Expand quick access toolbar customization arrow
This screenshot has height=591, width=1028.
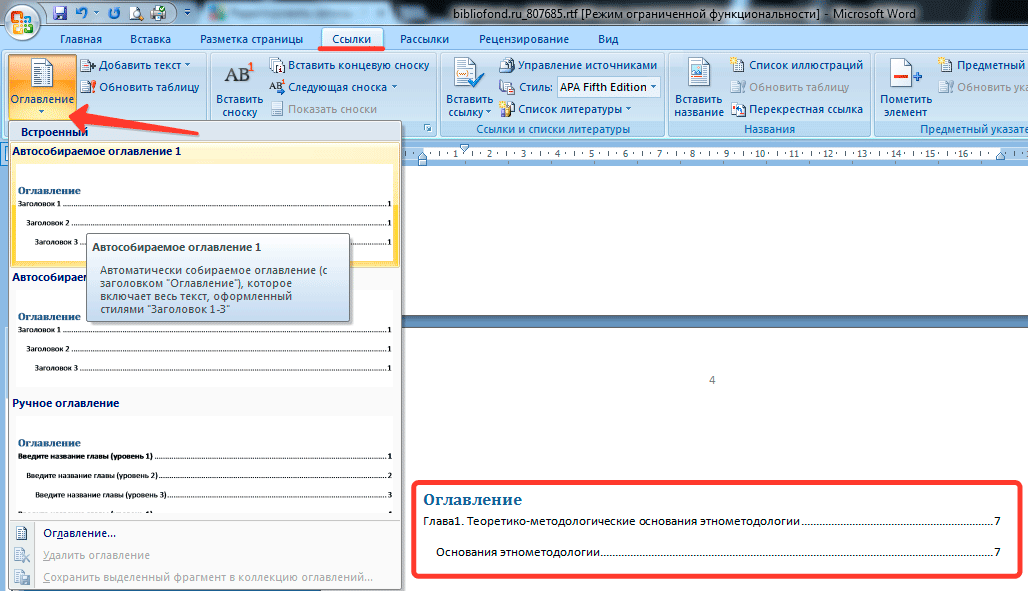(x=187, y=13)
